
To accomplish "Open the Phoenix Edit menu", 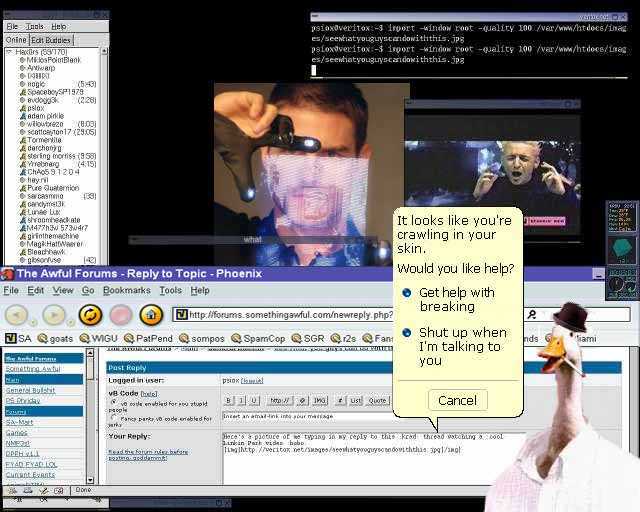I will coord(36,290).
